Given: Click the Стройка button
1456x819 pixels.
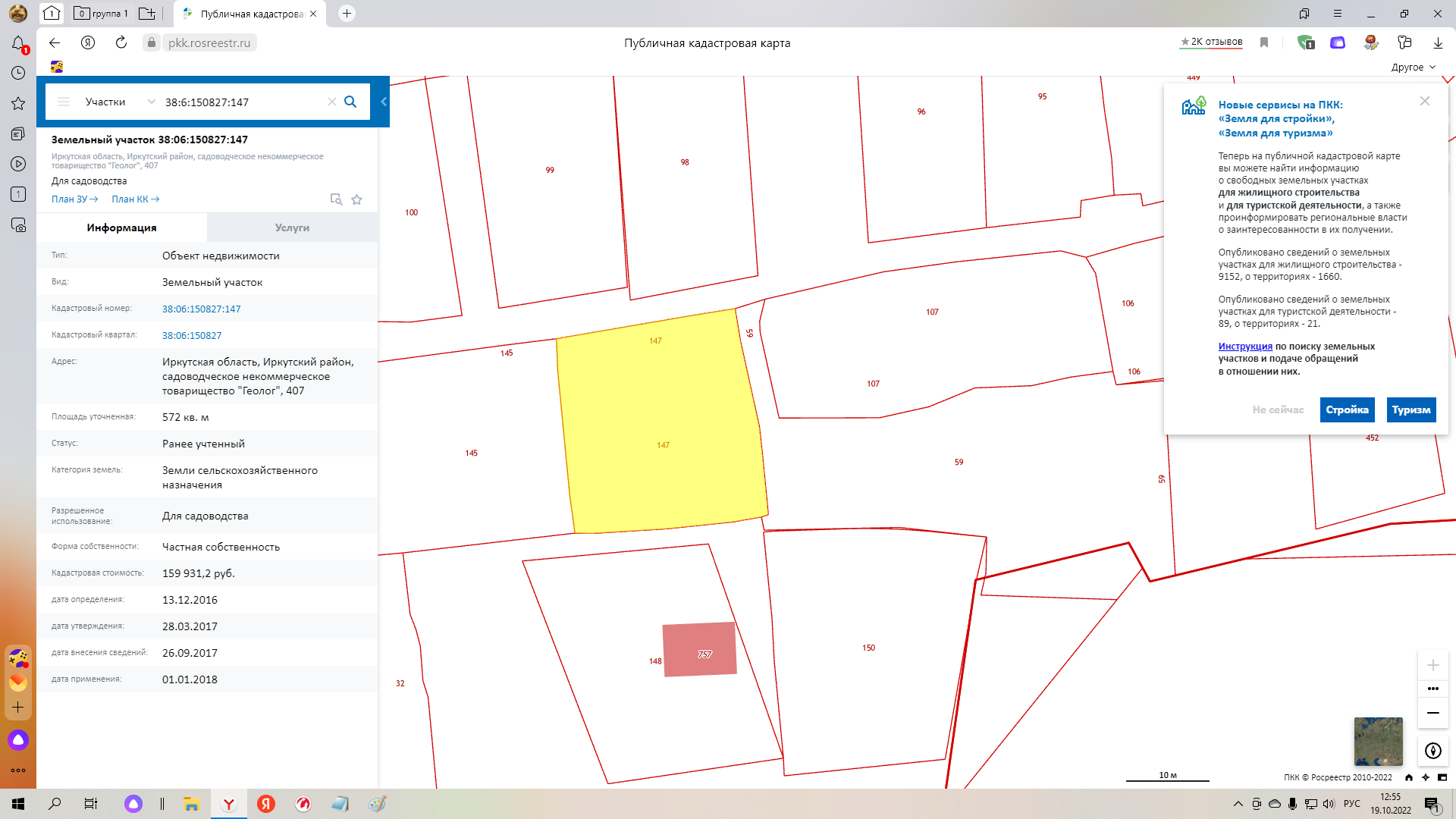Looking at the screenshot, I should (1347, 409).
